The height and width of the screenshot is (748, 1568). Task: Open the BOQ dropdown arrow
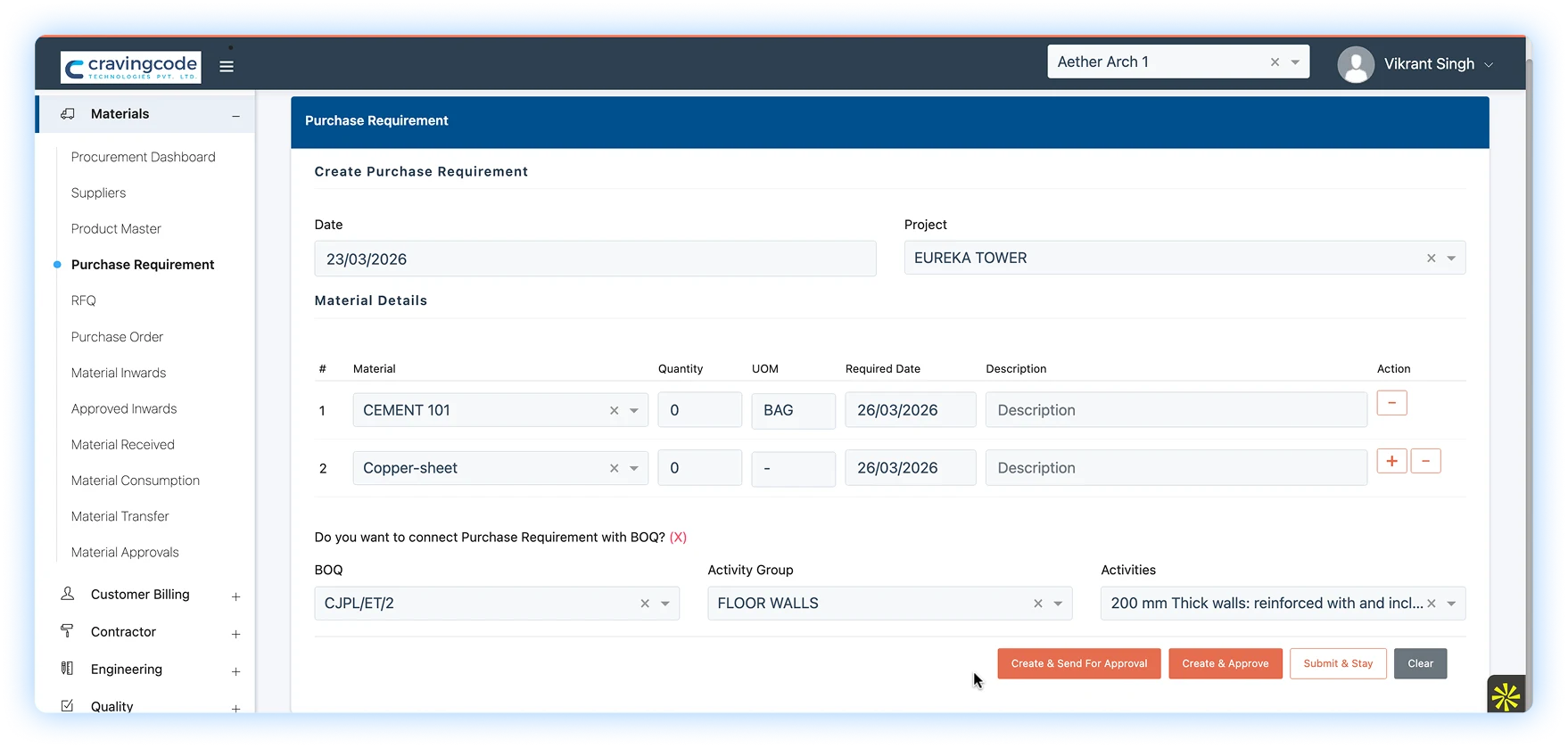664,604
